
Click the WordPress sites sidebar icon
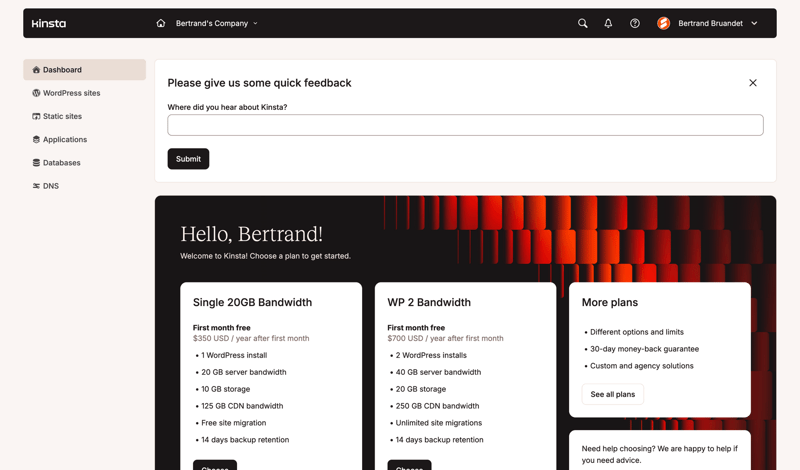pos(36,93)
